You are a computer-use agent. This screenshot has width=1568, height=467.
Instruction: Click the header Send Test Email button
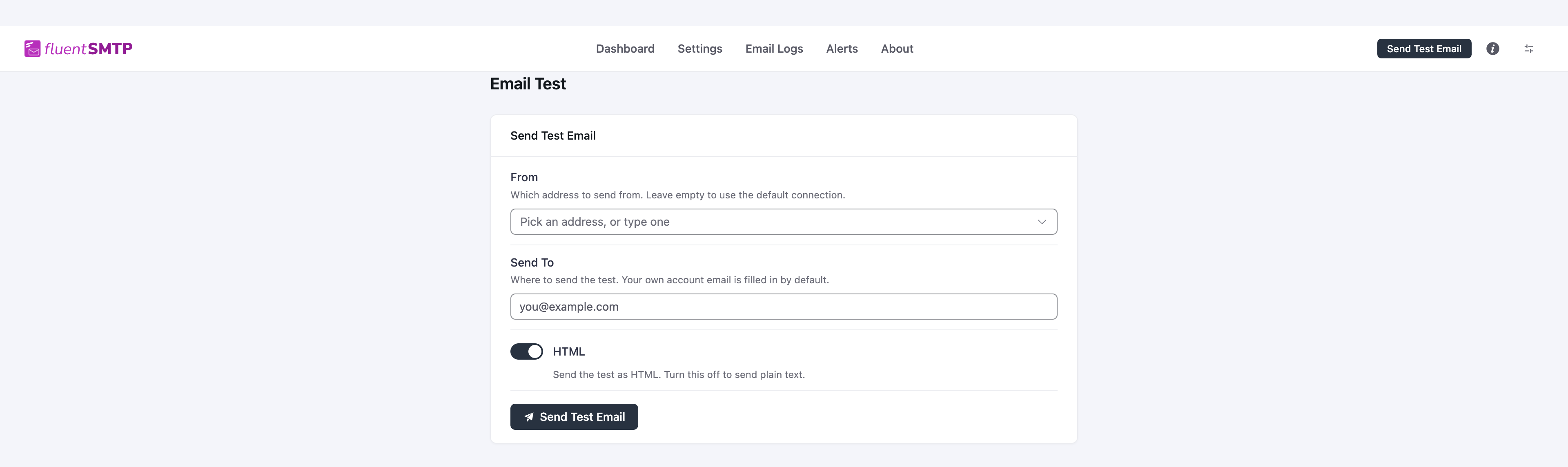click(1424, 49)
